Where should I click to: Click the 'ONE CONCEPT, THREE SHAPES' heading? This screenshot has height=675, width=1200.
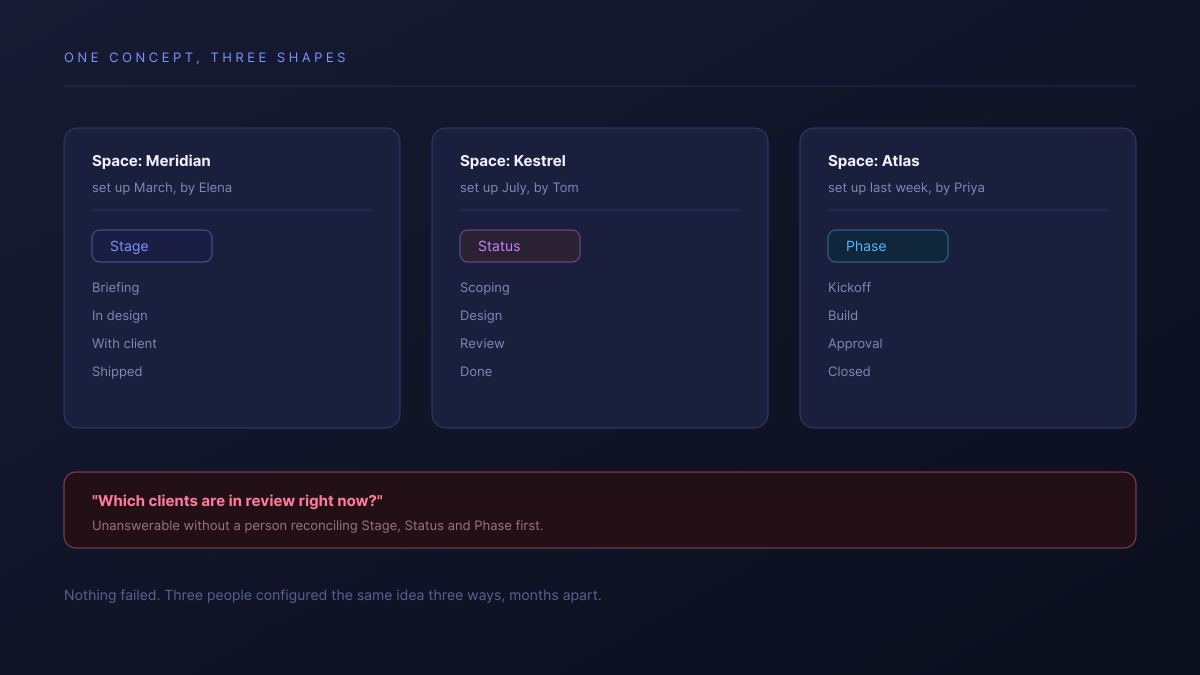[206, 58]
